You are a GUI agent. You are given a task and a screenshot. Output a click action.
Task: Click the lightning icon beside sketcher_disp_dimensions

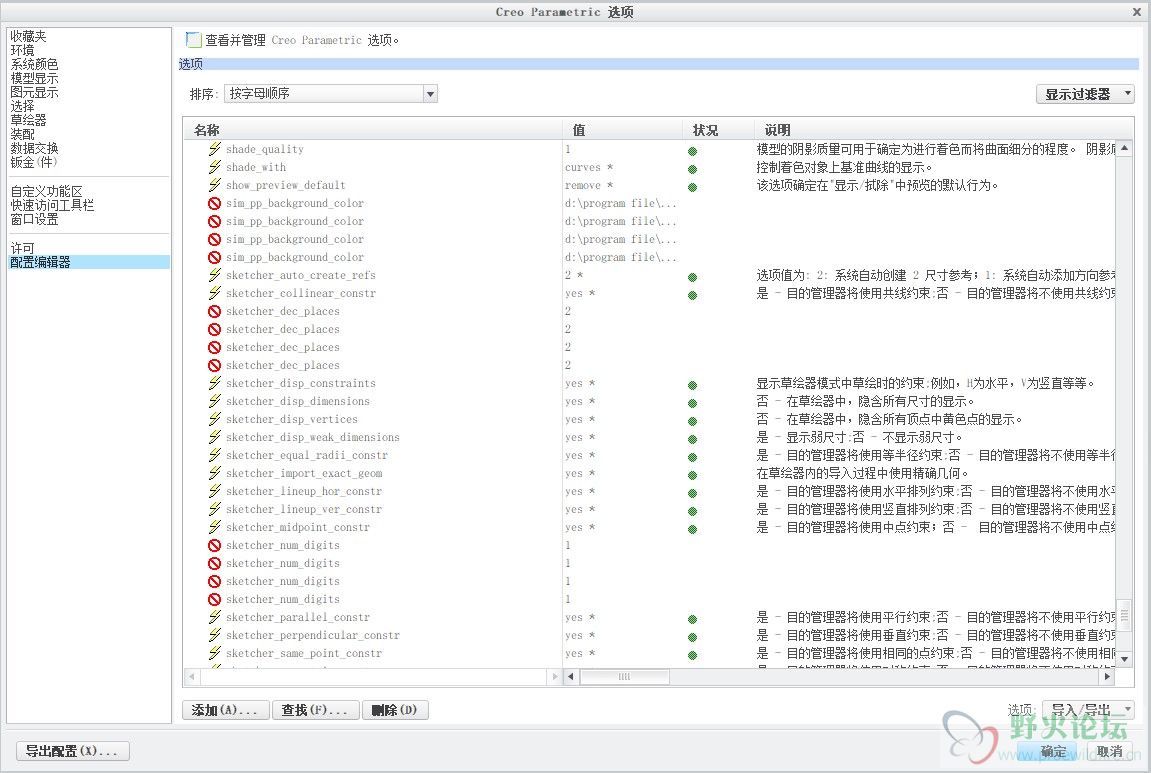pos(214,401)
